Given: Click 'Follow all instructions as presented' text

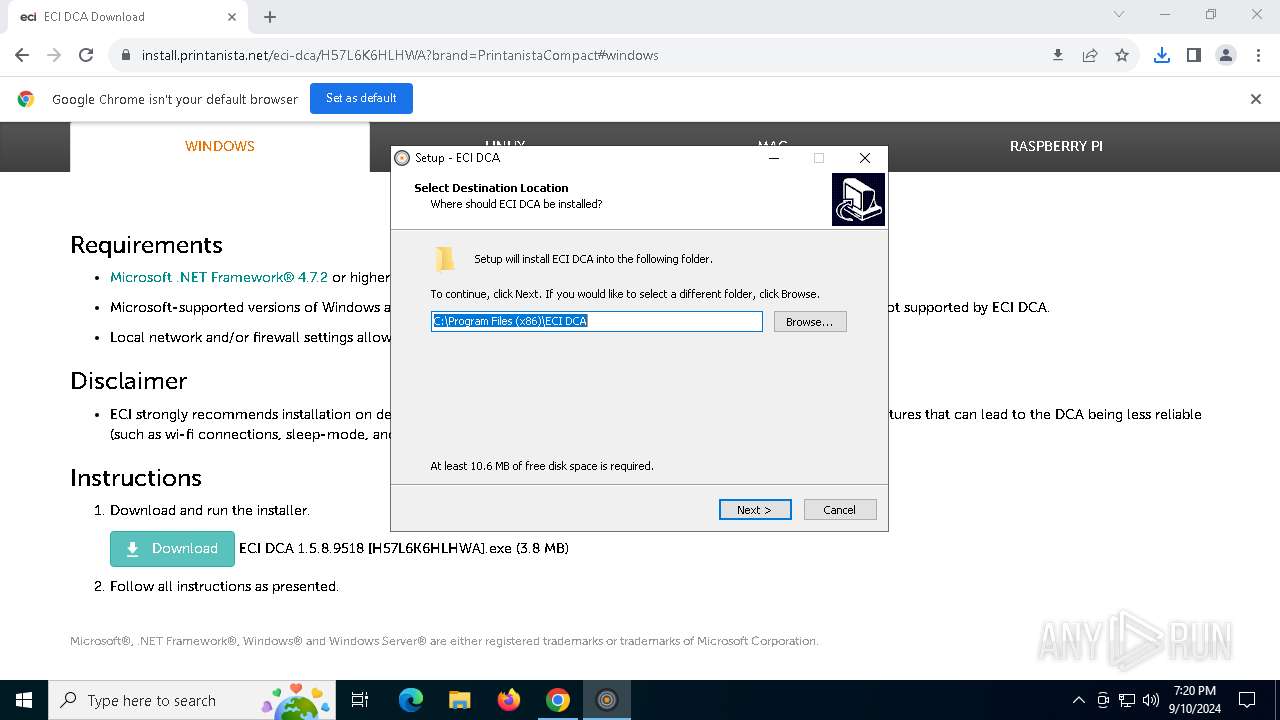Looking at the screenshot, I should click(224, 586).
